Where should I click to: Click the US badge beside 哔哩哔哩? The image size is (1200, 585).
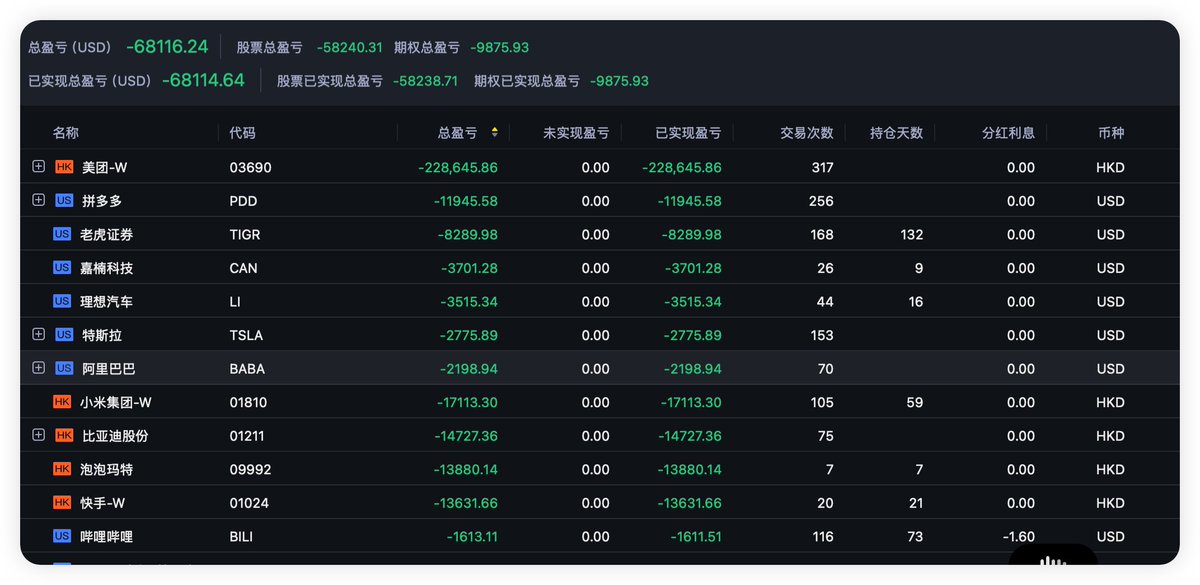point(62,536)
